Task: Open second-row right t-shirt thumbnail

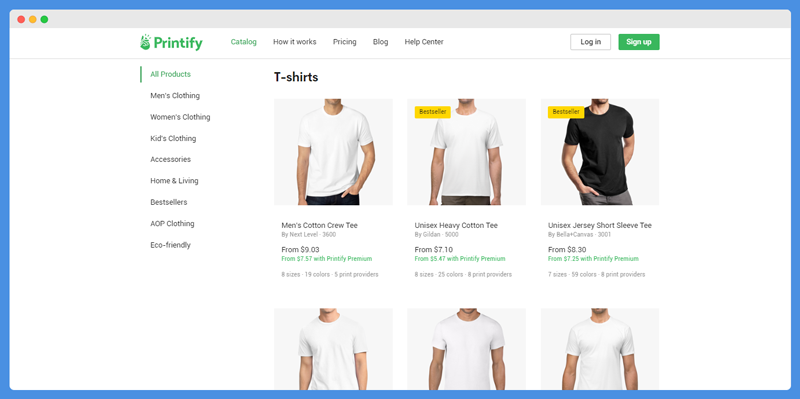Action: (600, 349)
